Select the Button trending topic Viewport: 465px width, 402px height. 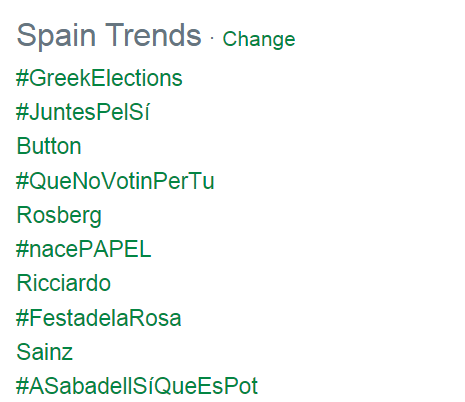[x=49, y=146]
